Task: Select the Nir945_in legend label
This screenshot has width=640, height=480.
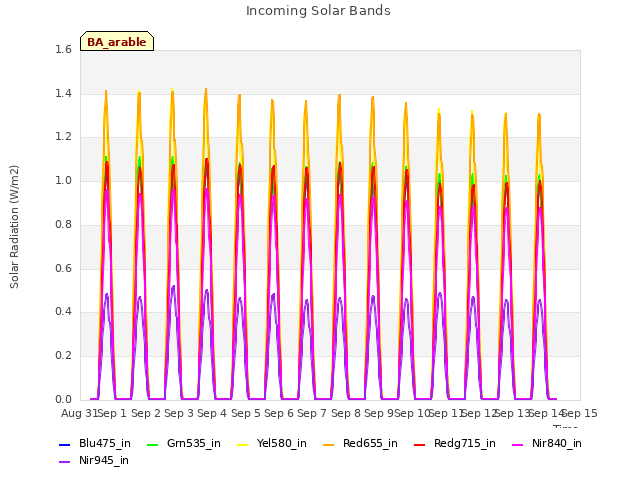Action: [x=104, y=461]
